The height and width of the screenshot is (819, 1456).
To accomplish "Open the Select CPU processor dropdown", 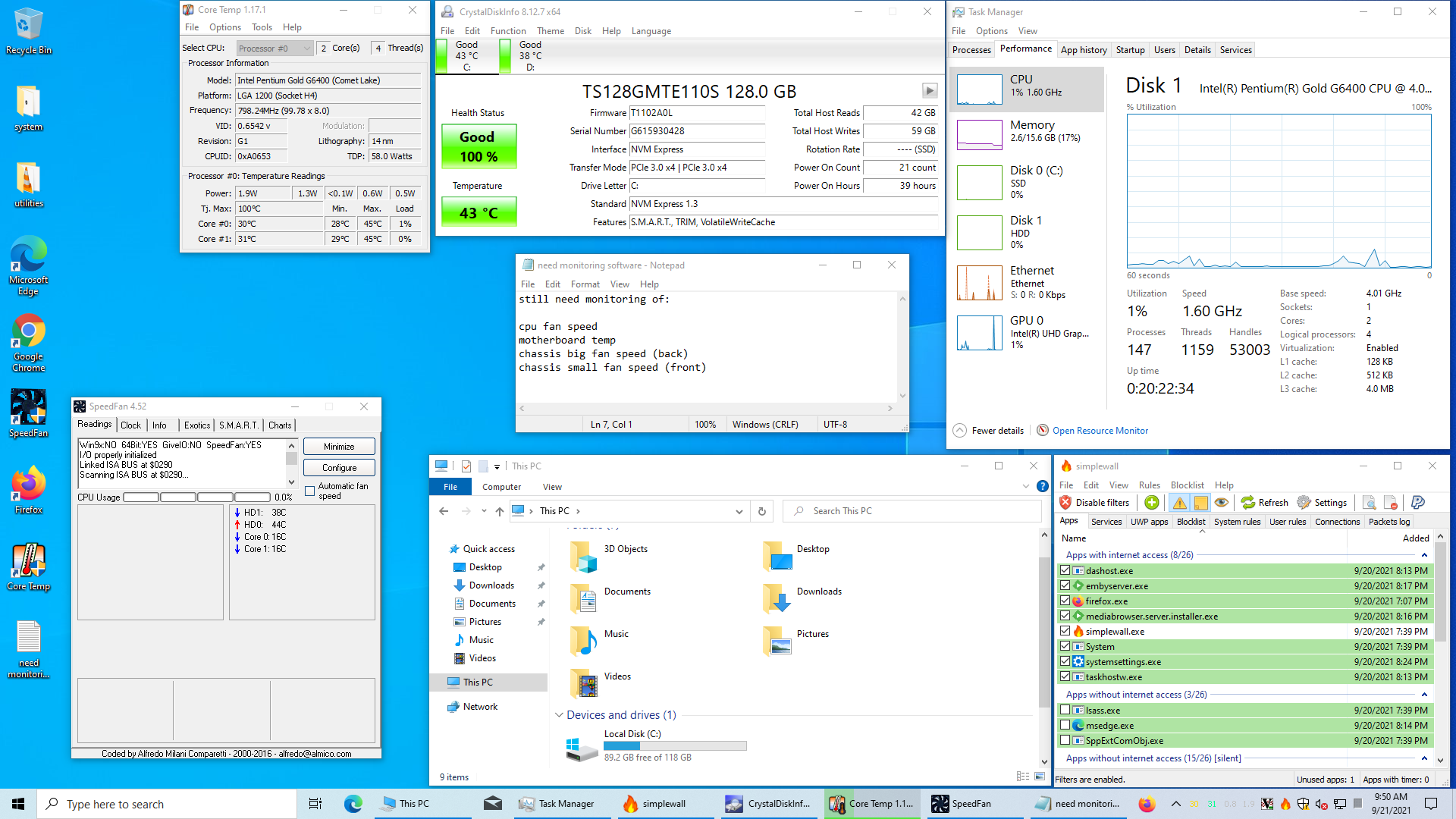I will 275,49.
